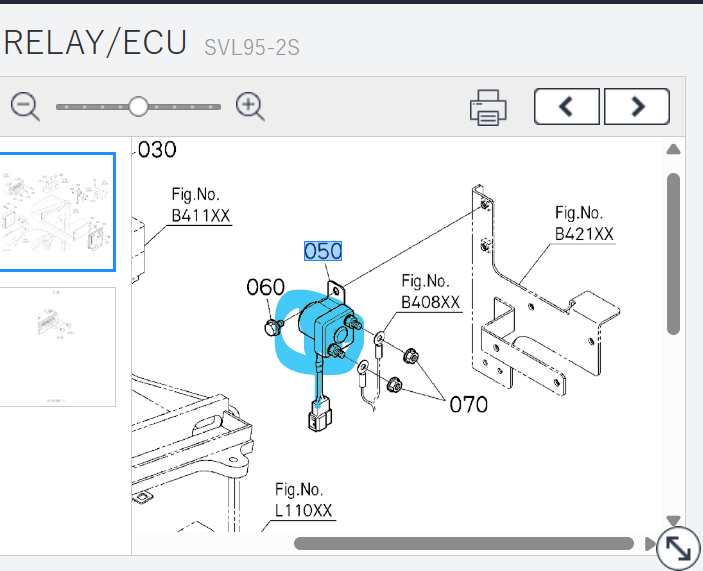The image size is (703, 571).
Task: Select part number 060 label
Action: point(265,287)
